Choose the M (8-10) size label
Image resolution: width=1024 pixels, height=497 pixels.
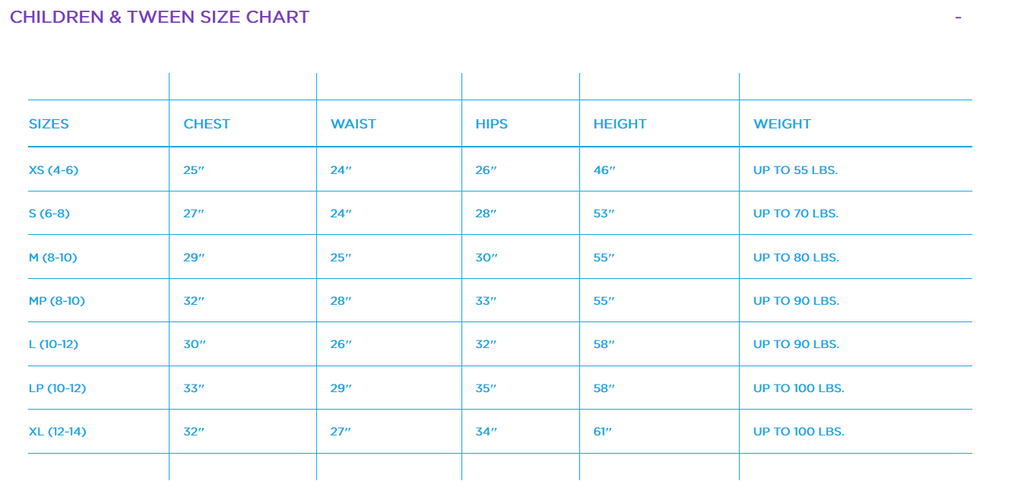[x=53, y=258]
